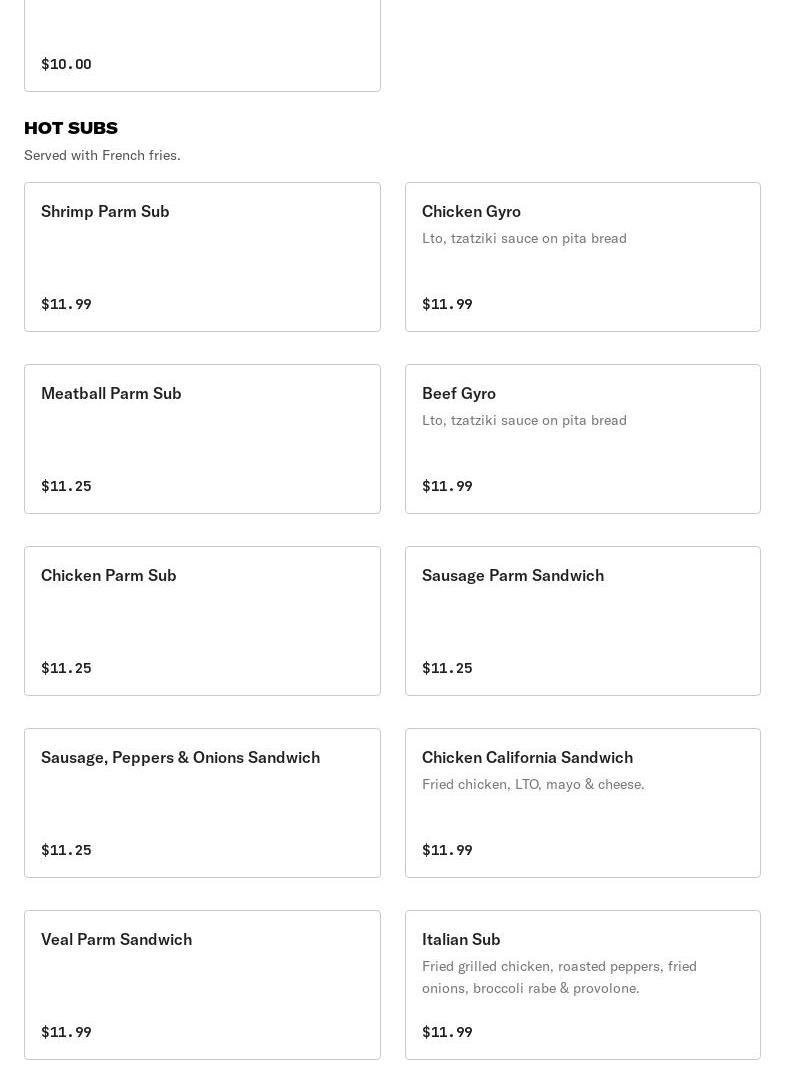The width and height of the screenshot is (785, 1092).
Task: Click the $11.99 price under Beef Gyro
Action: pos(447,486)
